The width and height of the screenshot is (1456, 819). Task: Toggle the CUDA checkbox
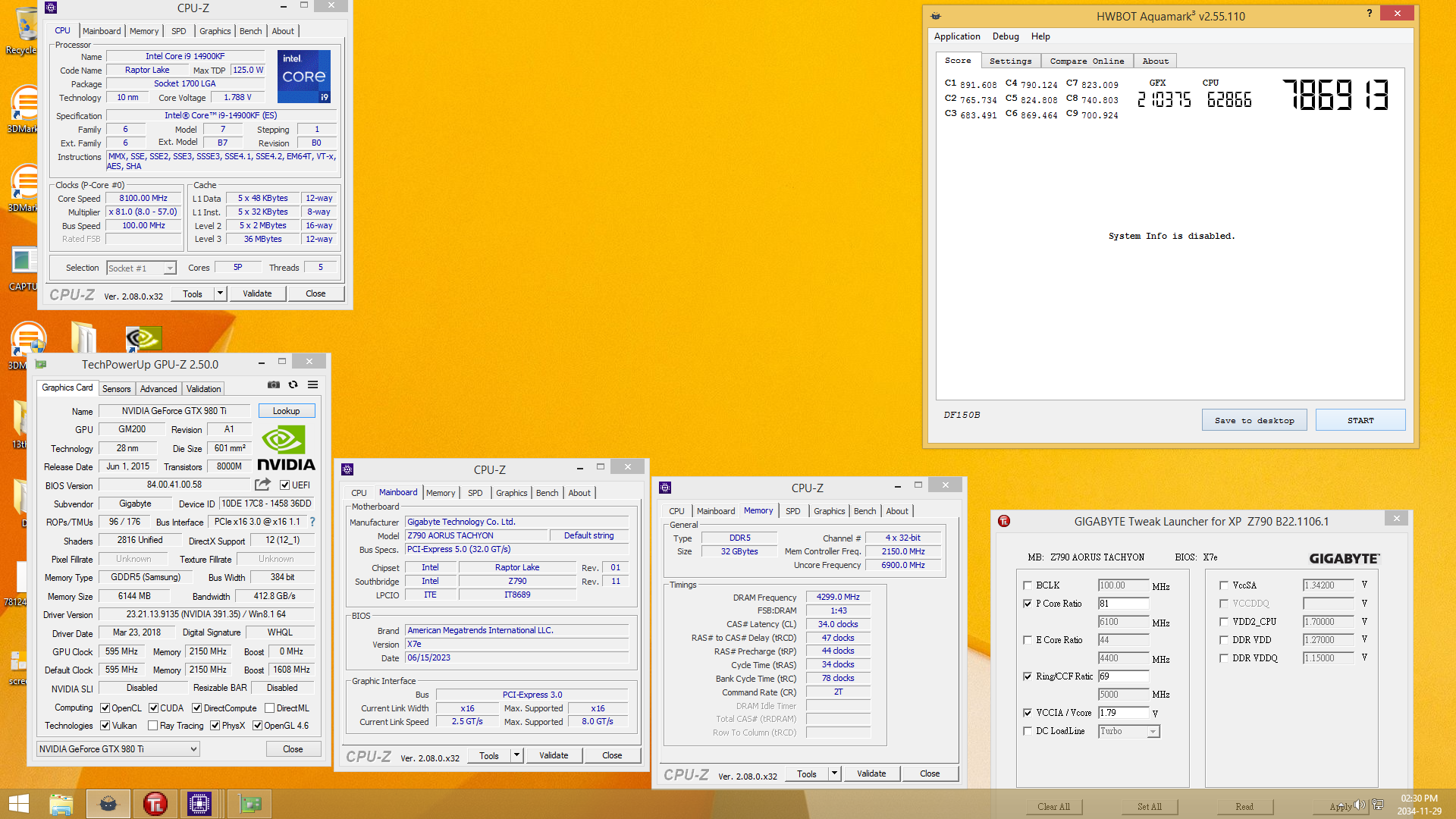154,708
